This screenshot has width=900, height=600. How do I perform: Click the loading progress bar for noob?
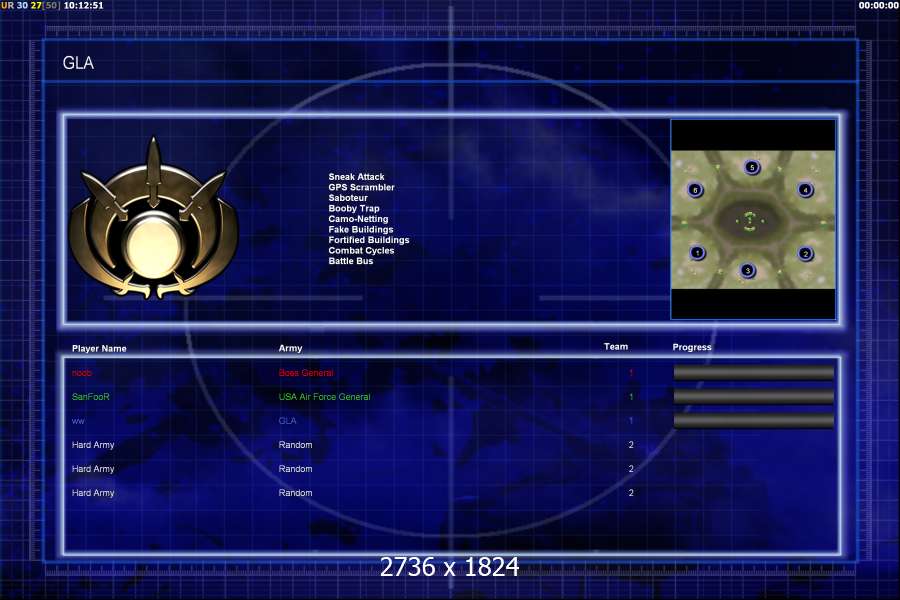(754, 373)
